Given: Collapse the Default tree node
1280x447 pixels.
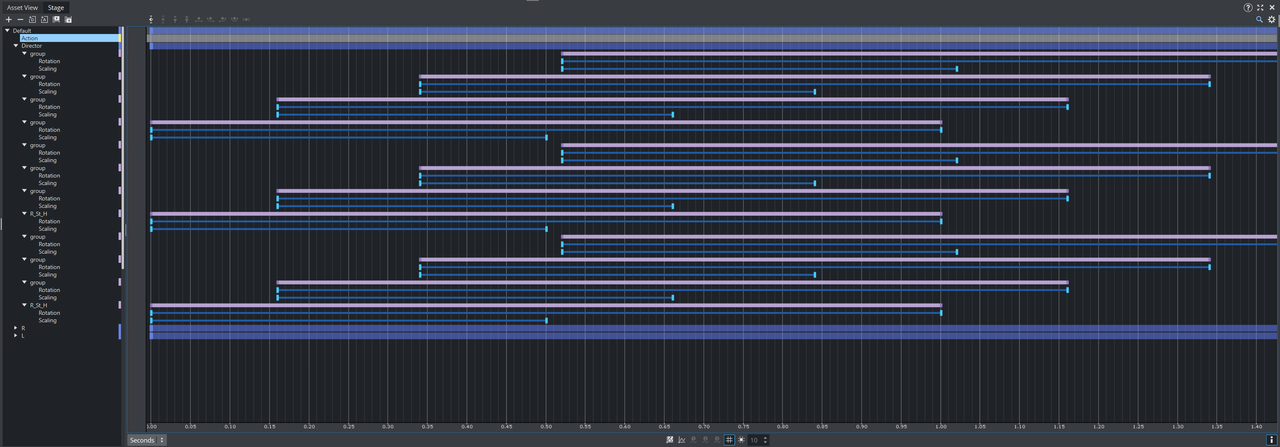Looking at the screenshot, I should 7,31.
